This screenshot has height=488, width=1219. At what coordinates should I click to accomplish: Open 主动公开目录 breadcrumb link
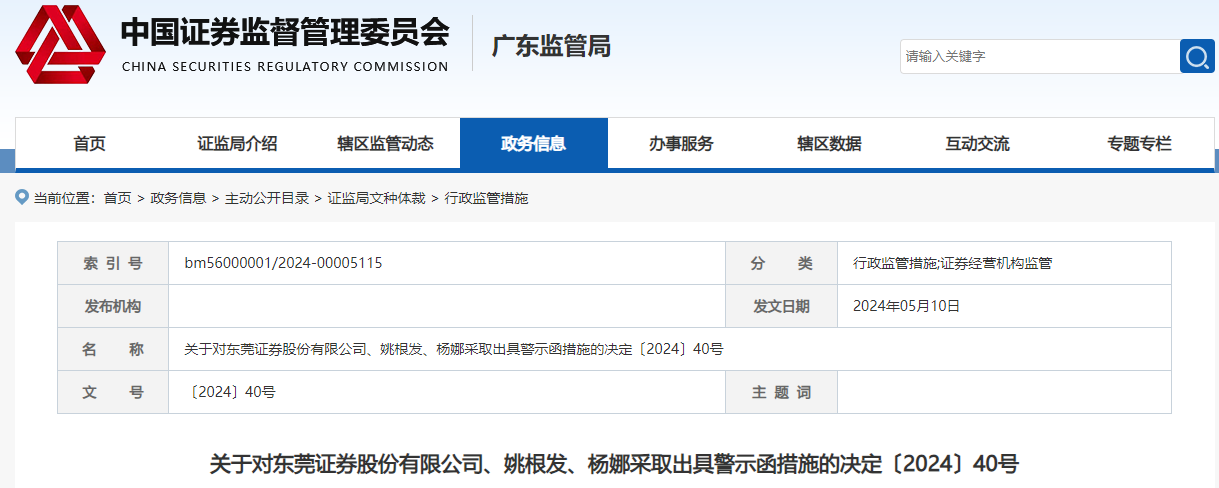pyautogui.click(x=267, y=198)
